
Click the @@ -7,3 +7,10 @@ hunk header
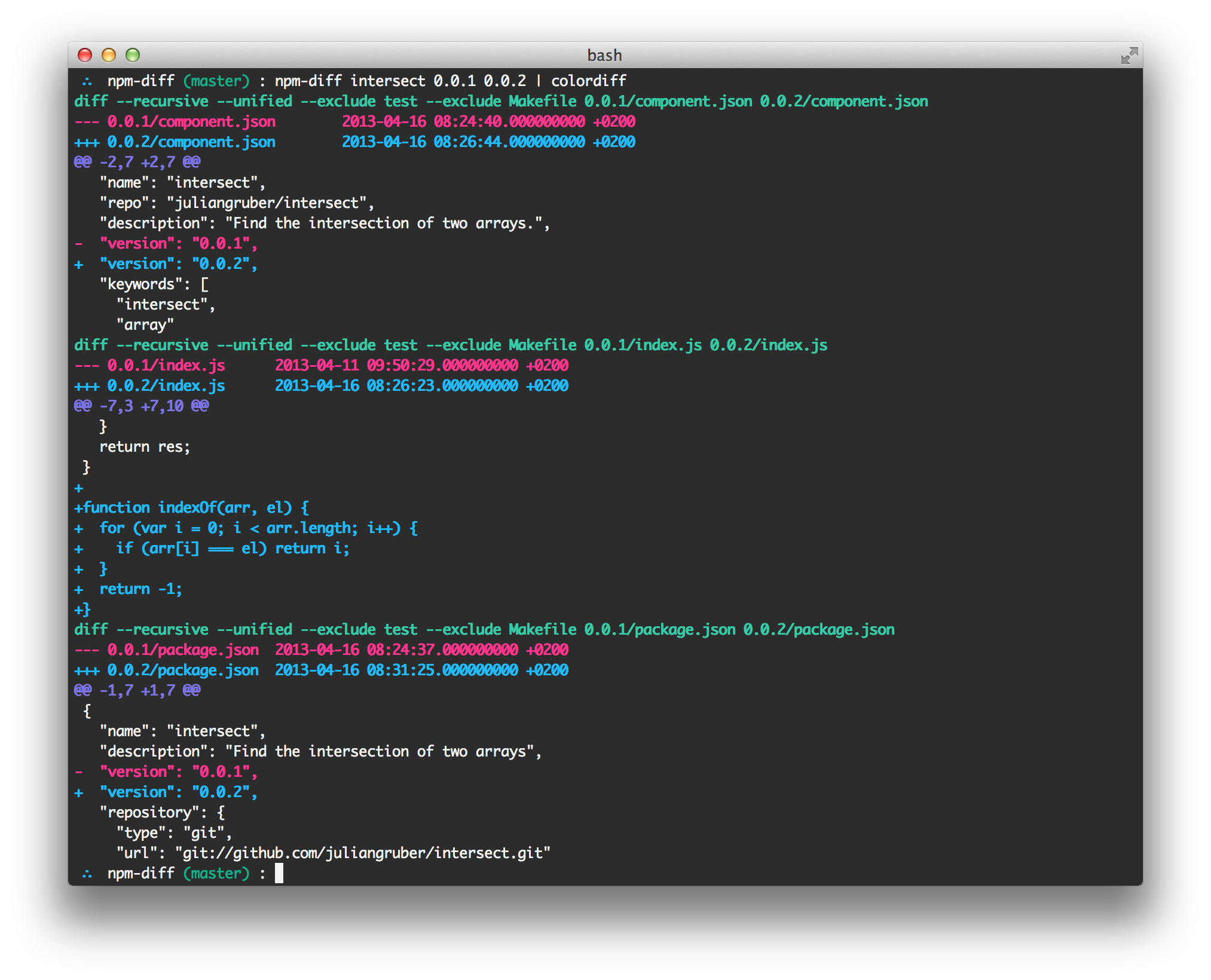tap(142, 406)
